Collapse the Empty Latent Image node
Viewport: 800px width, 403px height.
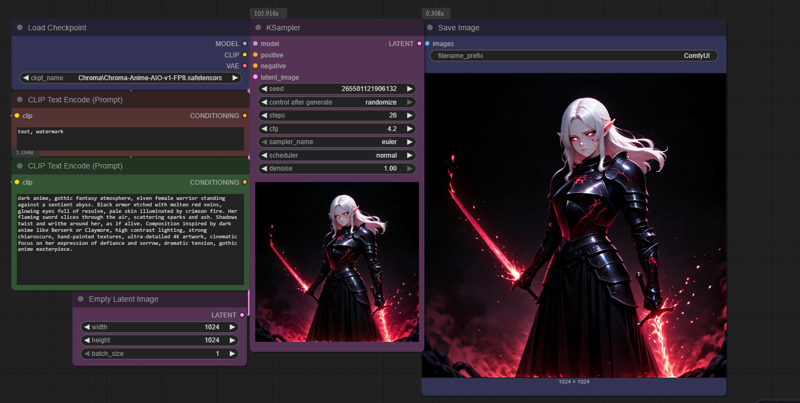[81, 299]
